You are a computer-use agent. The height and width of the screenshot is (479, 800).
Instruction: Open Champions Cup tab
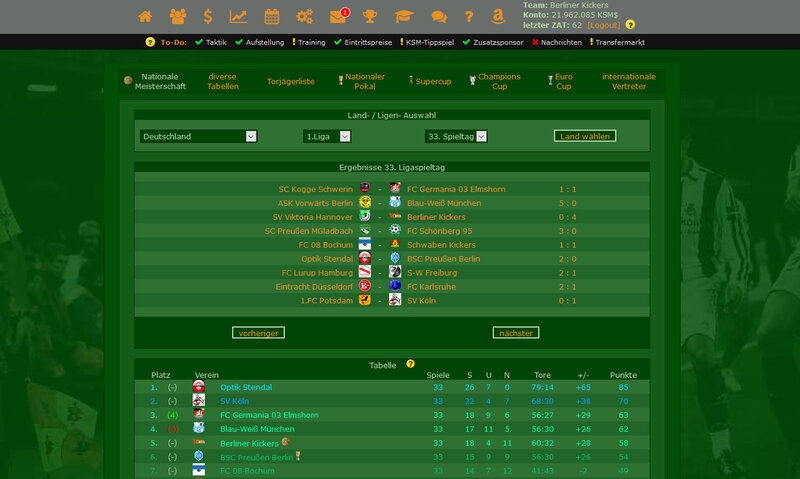click(x=499, y=81)
